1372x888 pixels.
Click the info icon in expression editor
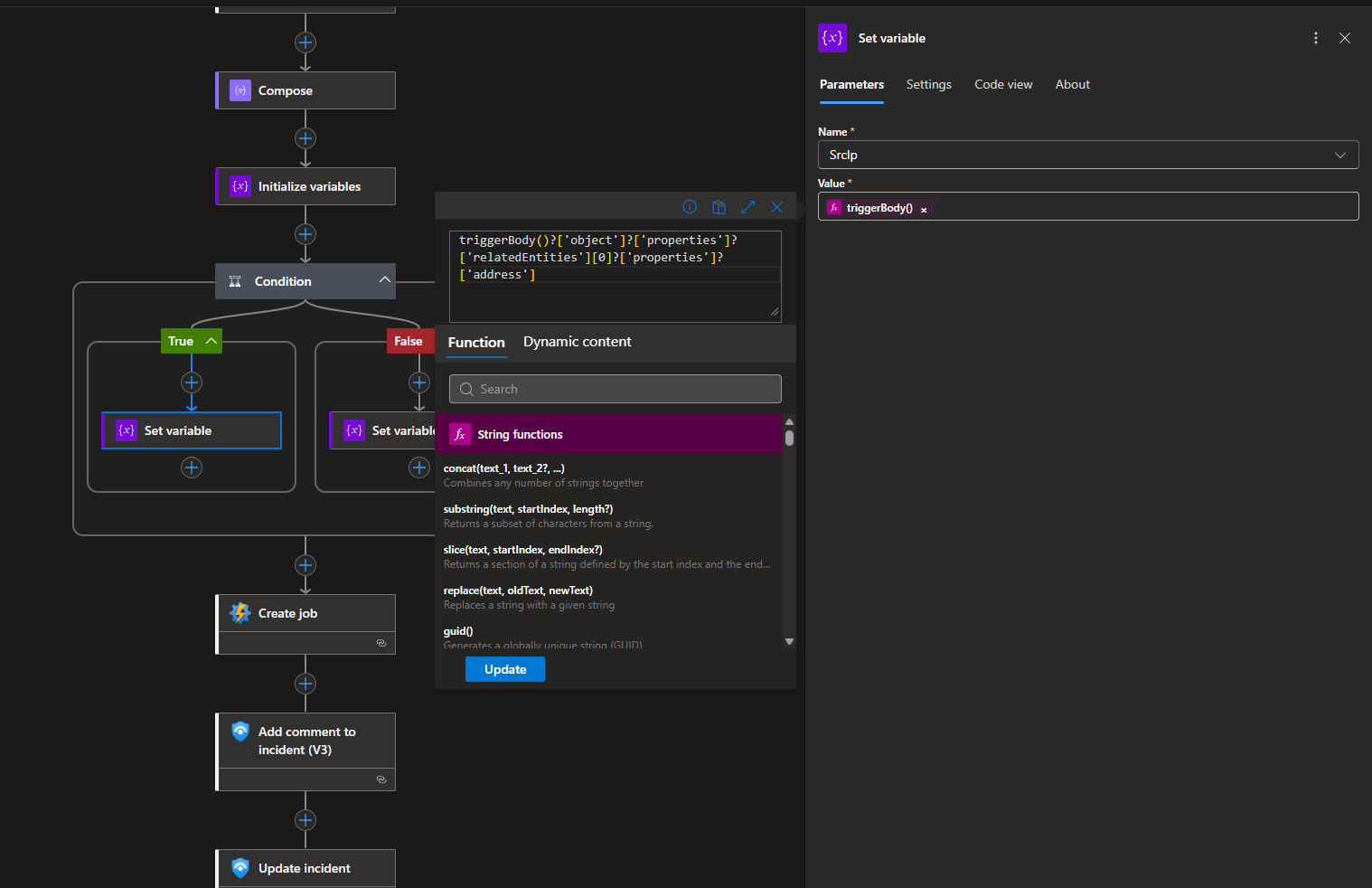pyautogui.click(x=690, y=207)
